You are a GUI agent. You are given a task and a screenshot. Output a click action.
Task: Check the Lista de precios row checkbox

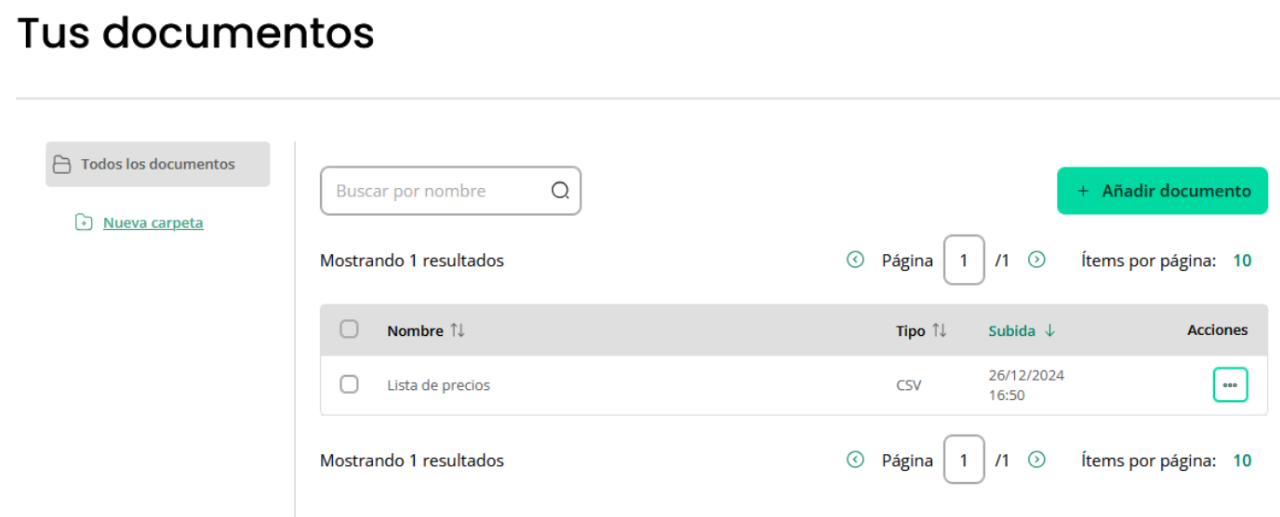pos(349,384)
